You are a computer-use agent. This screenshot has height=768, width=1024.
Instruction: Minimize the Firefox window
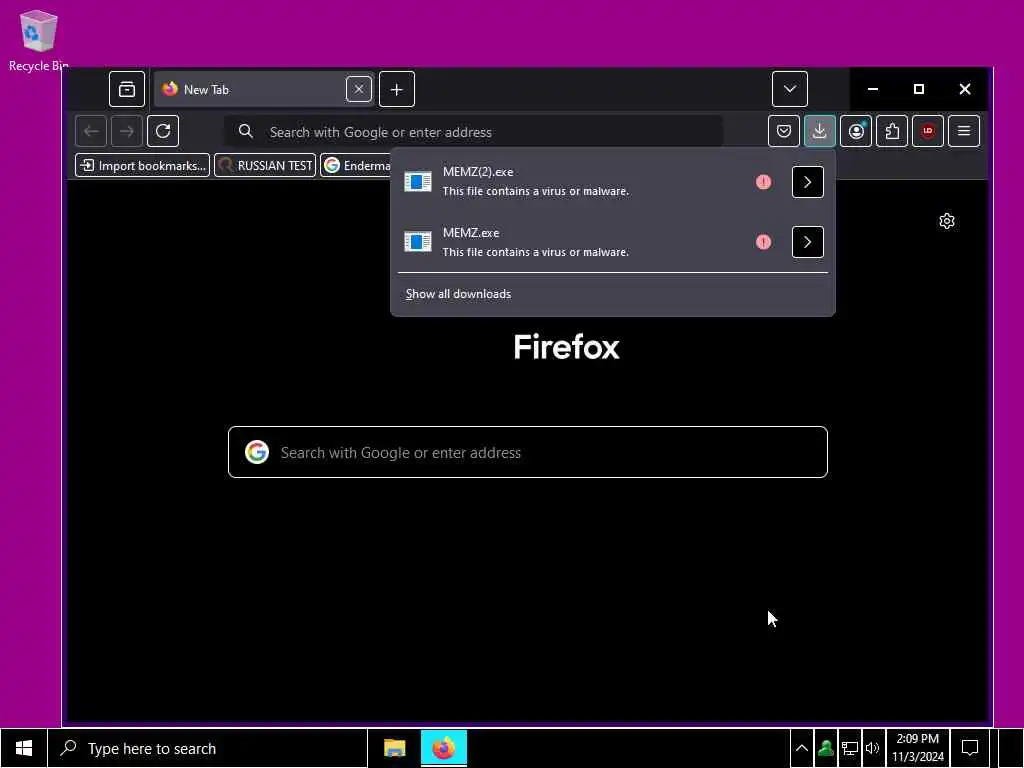(872, 89)
